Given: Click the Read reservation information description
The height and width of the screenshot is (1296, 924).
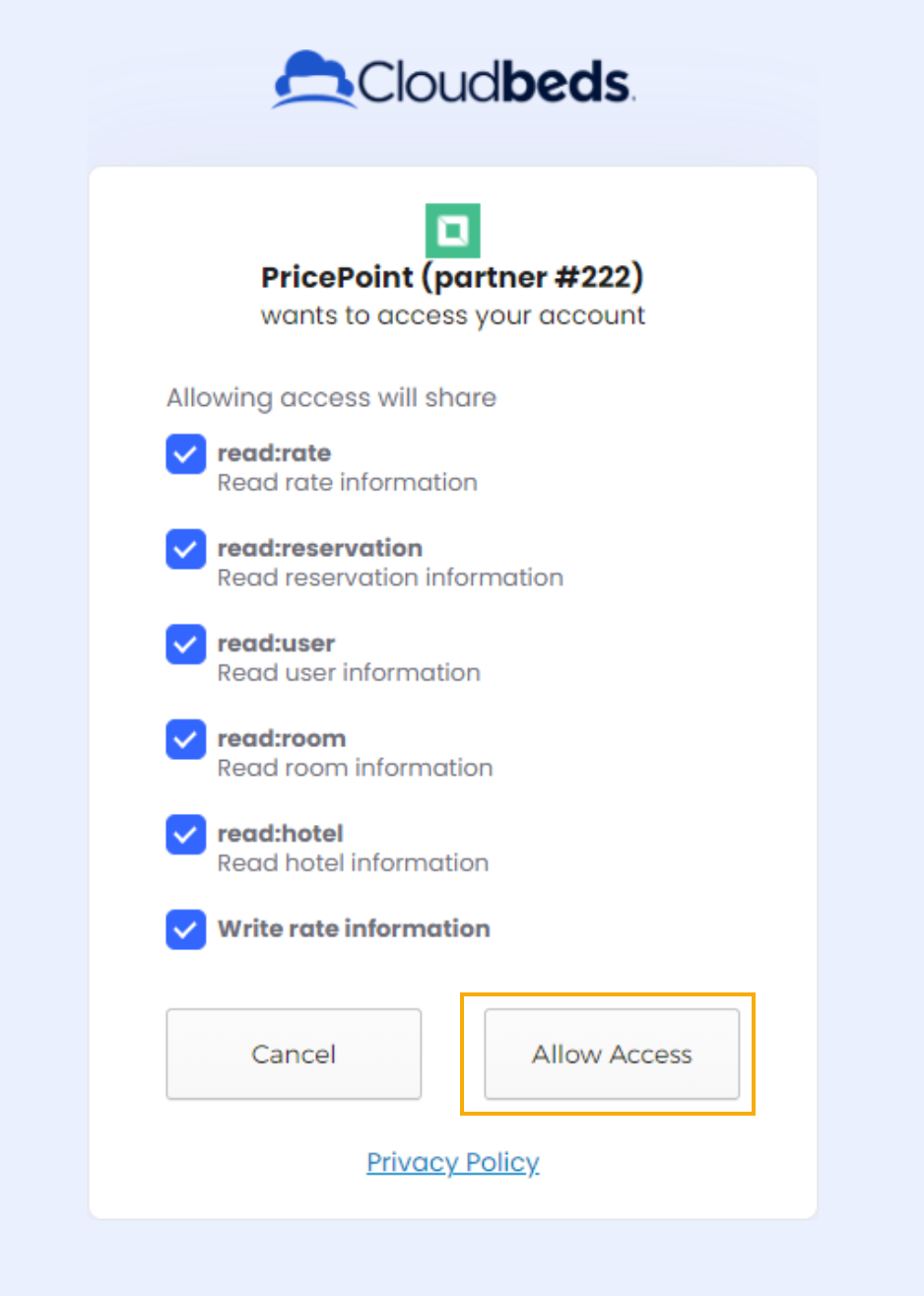Looking at the screenshot, I should [x=390, y=578].
